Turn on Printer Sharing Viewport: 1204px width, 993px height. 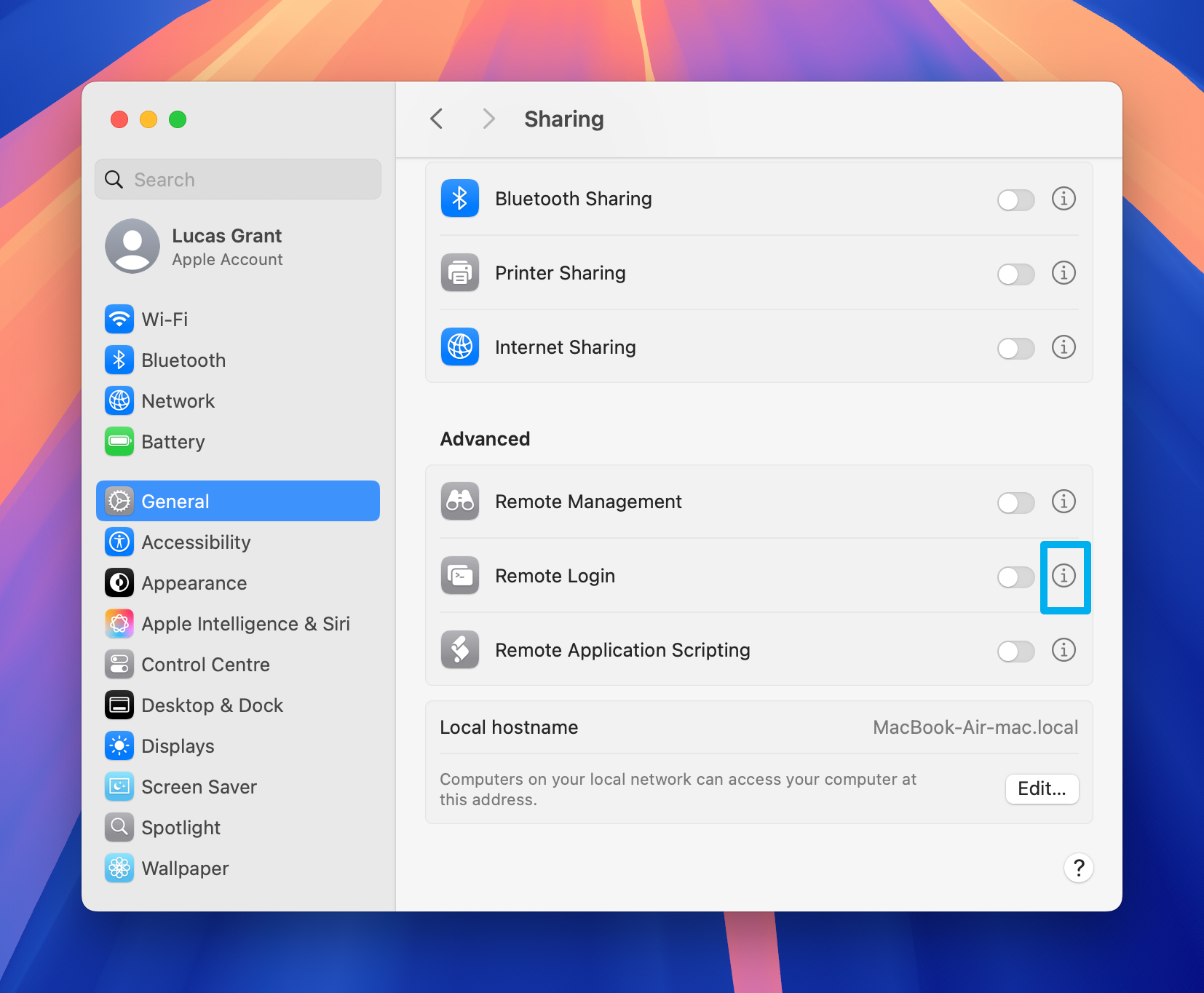[1016, 274]
